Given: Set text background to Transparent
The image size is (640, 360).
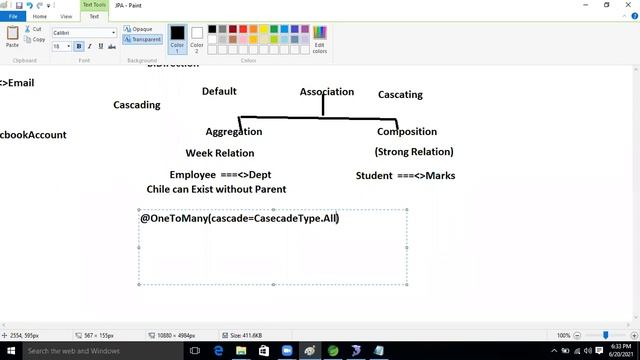Looking at the screenshot, I should (142, 39).
